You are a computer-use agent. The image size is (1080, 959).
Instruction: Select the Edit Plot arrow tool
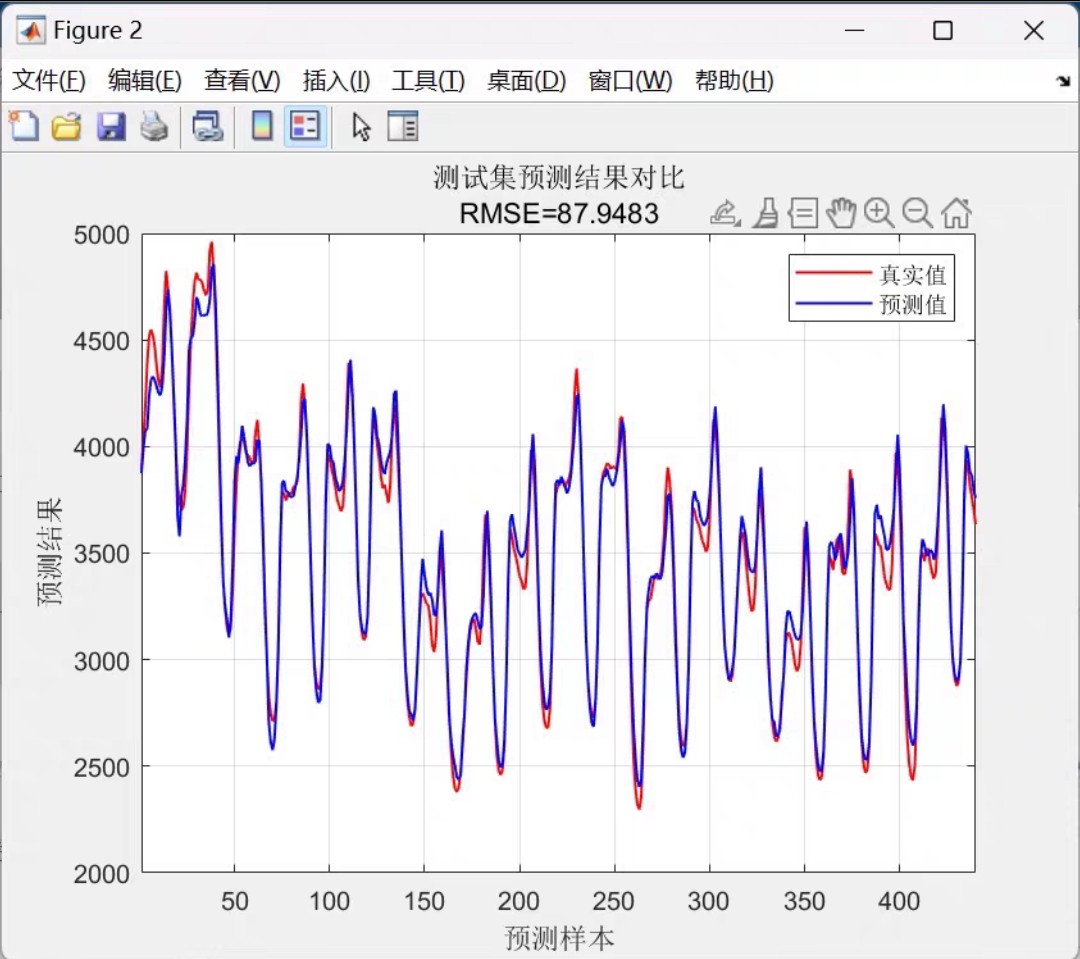click(x=361, y=127)
